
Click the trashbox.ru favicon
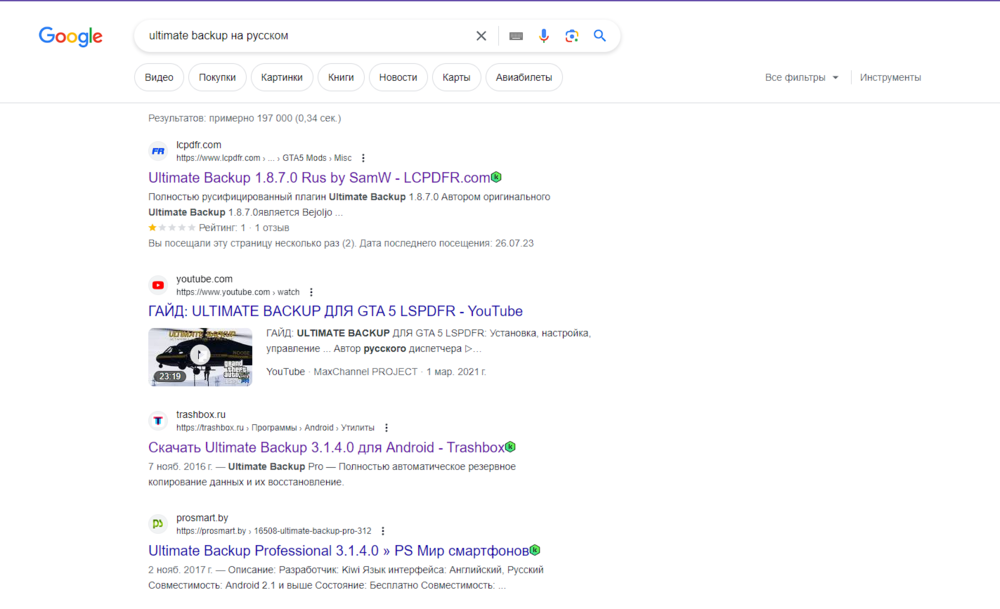[157, 420]
